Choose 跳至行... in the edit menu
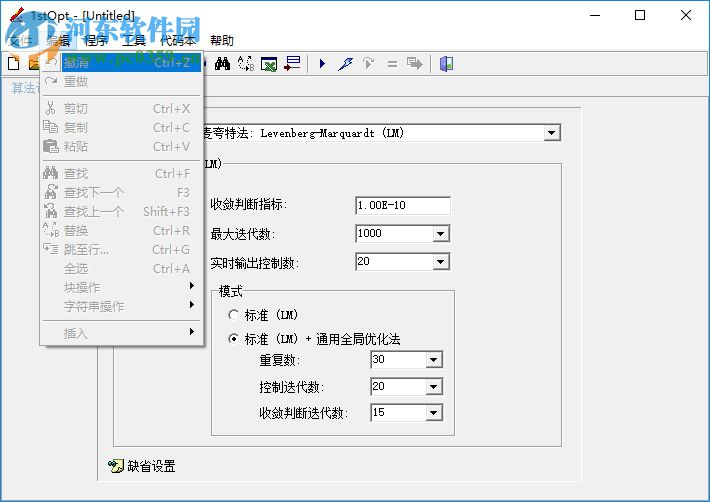 click(121, 249)
